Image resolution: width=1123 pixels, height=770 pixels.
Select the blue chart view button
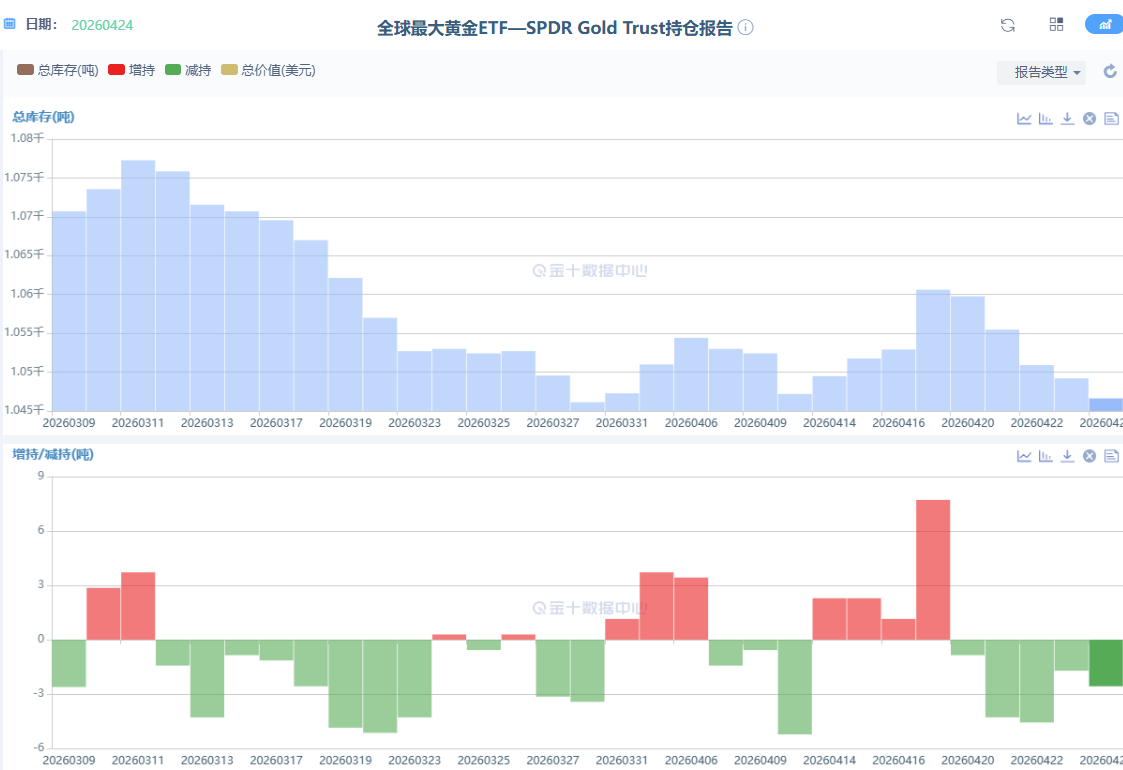click(1105, 25)
